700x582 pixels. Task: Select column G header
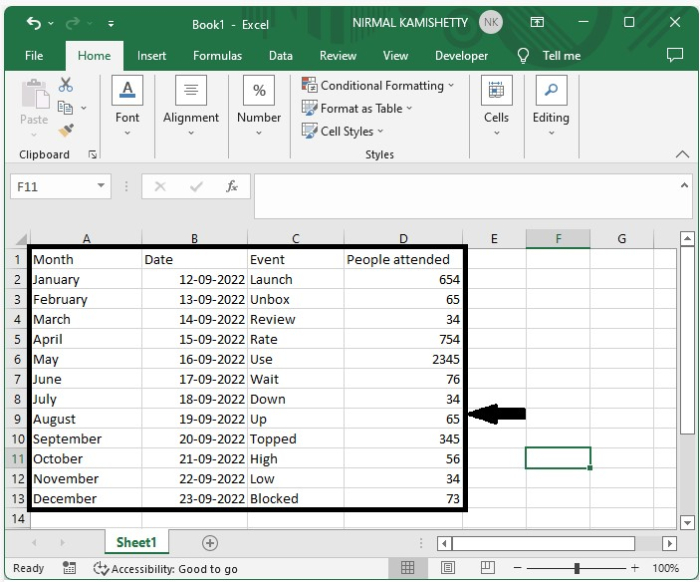(x=621, y=239)
